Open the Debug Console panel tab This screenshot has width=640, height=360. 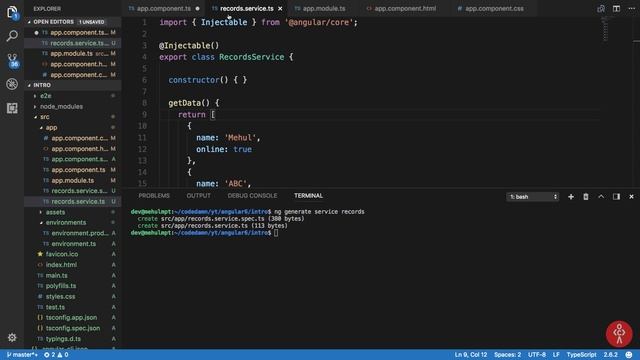[x=252, y=196]
